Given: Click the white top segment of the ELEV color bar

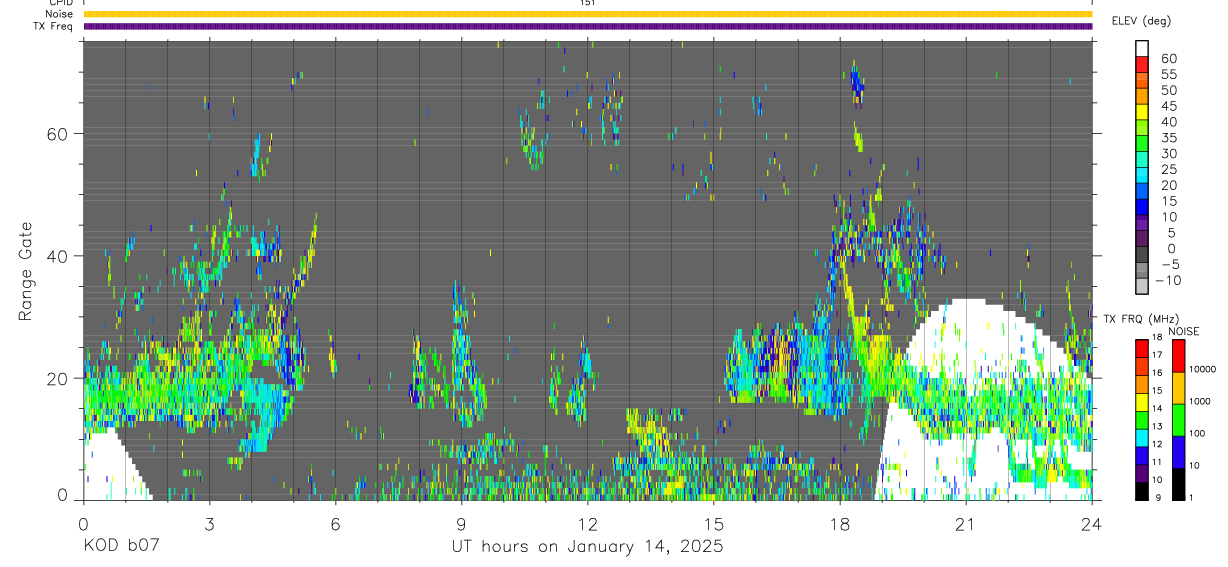Looking at the screenshot, I should click(x=1142, y=49).
